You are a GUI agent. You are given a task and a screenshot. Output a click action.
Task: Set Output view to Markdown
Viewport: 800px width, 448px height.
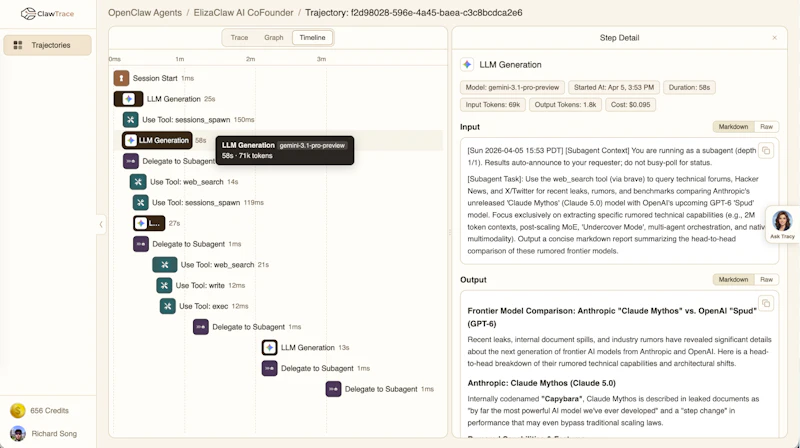click(x=733, y=280)
